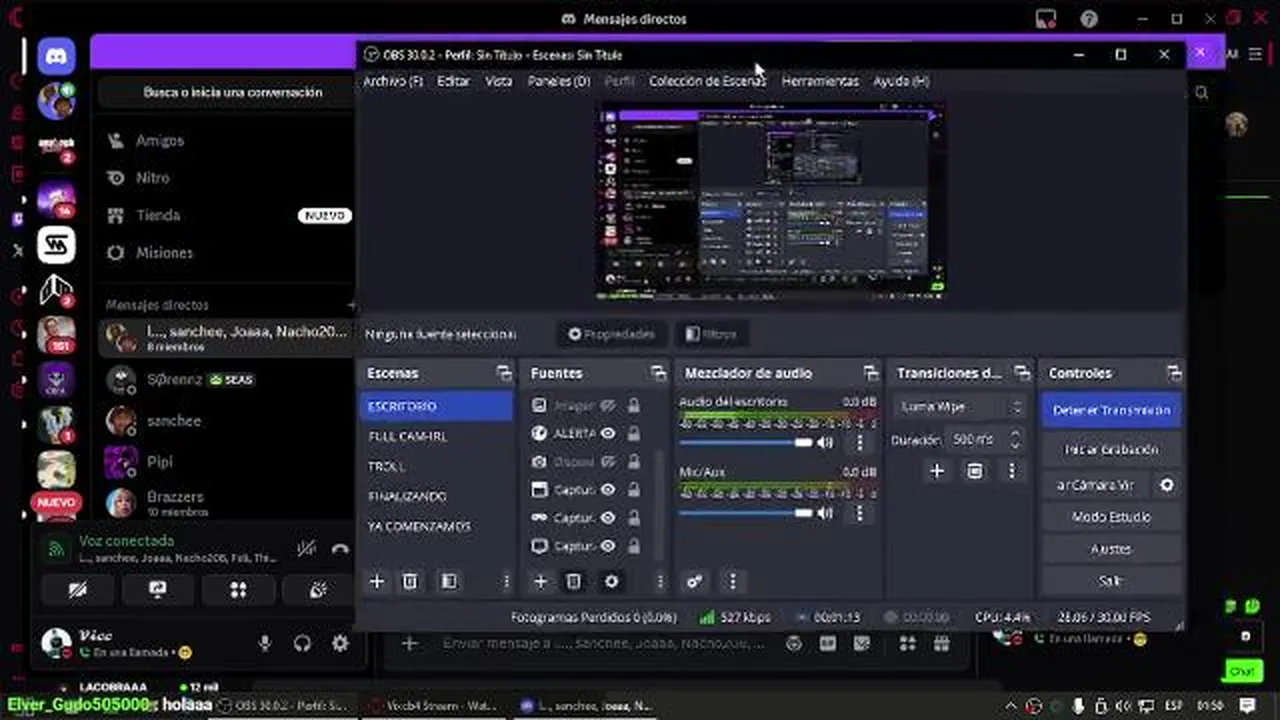Toggle Discord microphone mute icon
This screenshot has height=720, width=1280.
click(265, 644)
